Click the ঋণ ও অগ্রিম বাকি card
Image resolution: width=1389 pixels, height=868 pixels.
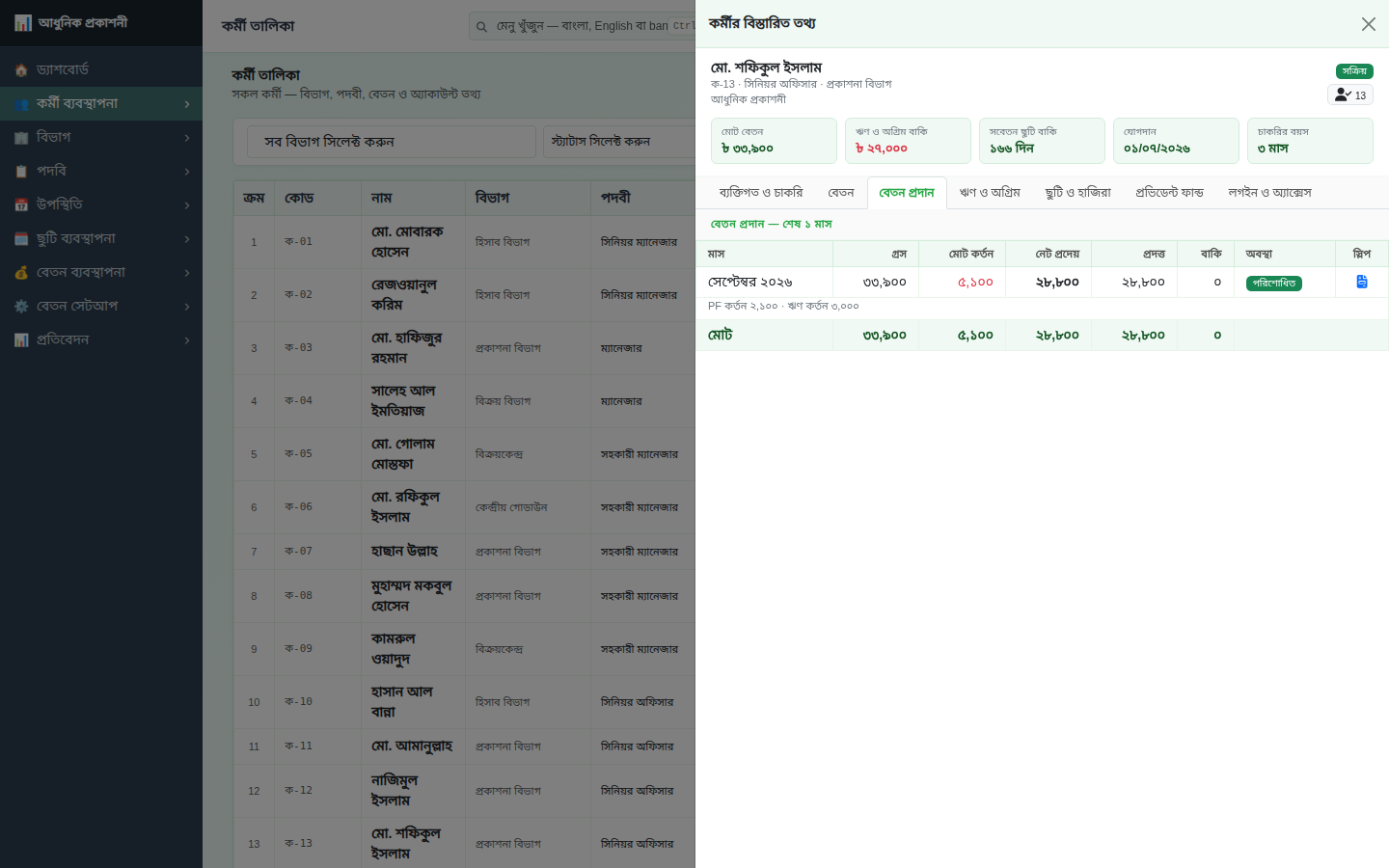tap(908, 141)
